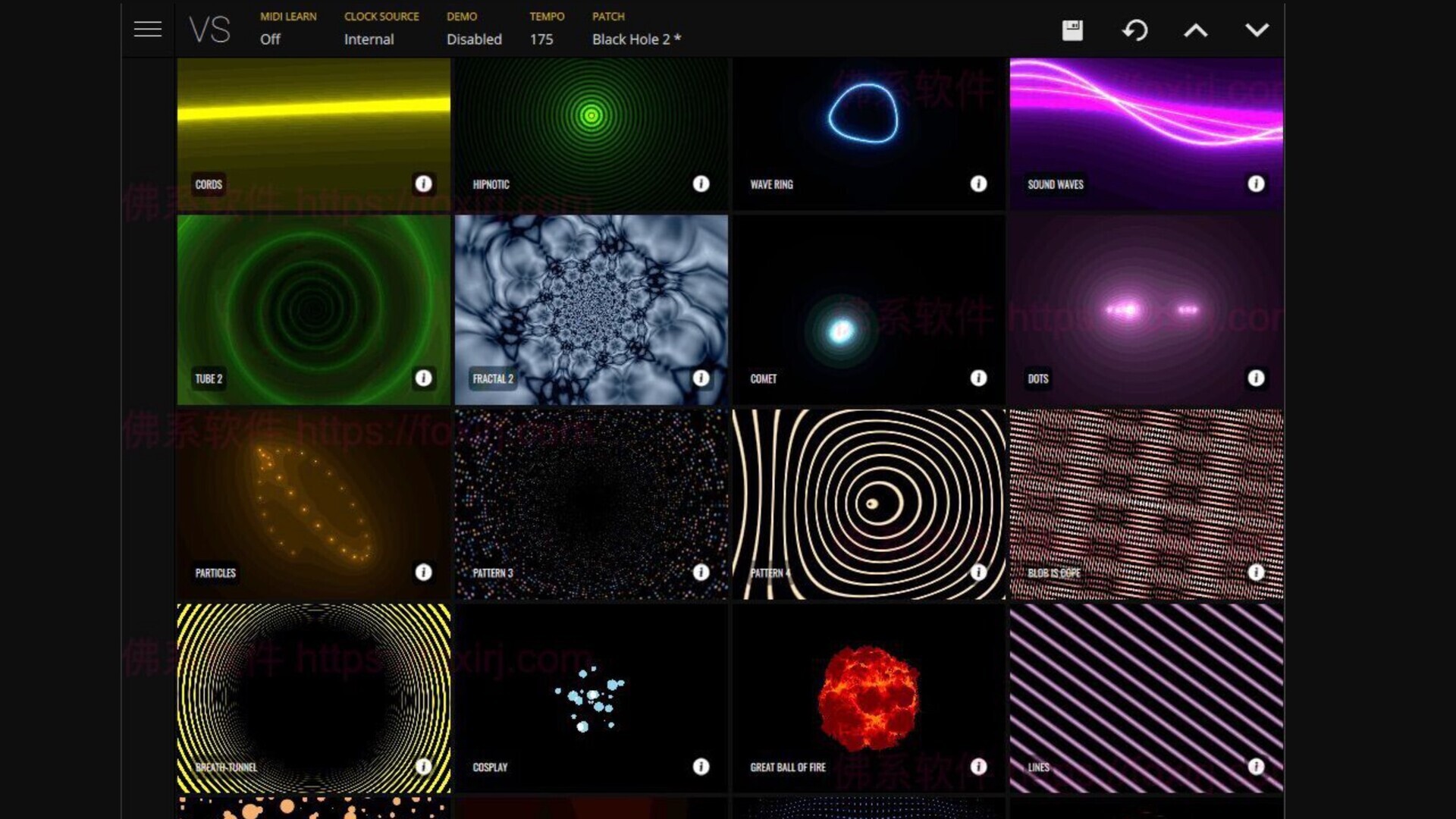Show info for Pattern 3 visual
The image size is (1456, 819).
701,572
